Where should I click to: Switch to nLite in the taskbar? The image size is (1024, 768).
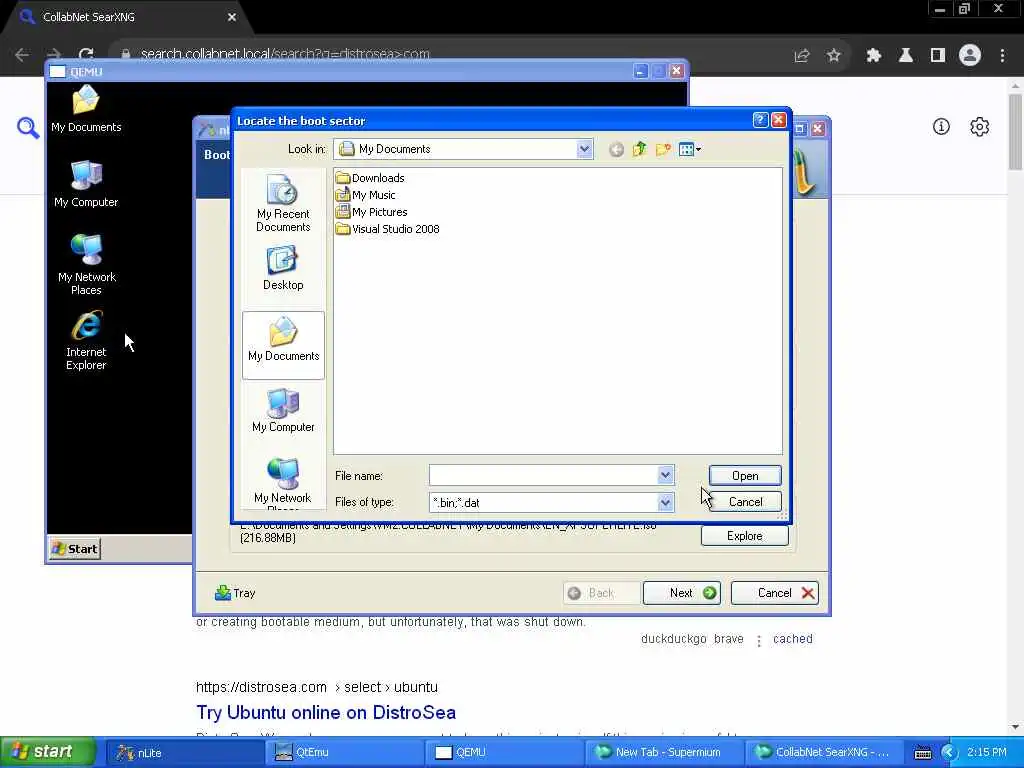(x=183, y=752)
